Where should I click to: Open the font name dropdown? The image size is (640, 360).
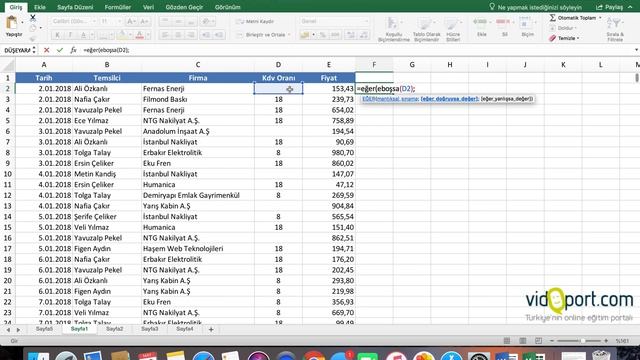(x=94, y=21)
